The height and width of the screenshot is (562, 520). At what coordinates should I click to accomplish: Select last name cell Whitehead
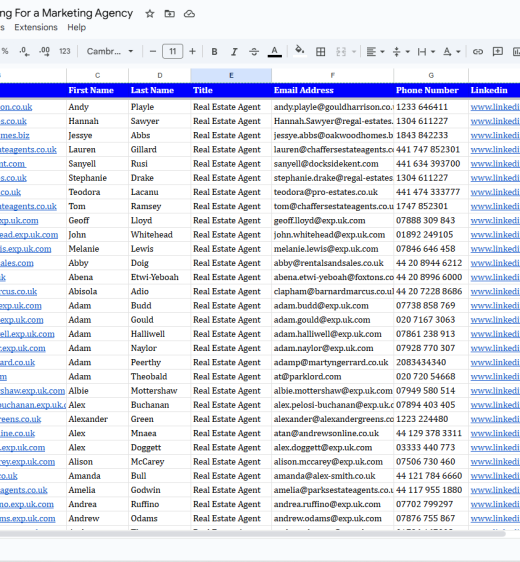pos(159,235)
